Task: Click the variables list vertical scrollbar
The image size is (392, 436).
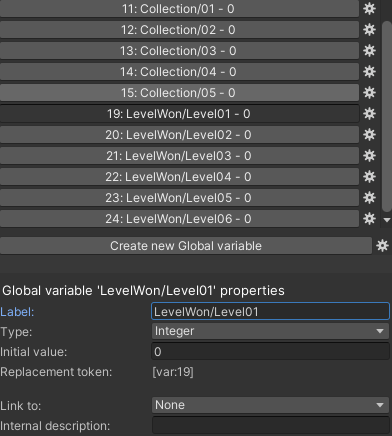Action: 386,117
